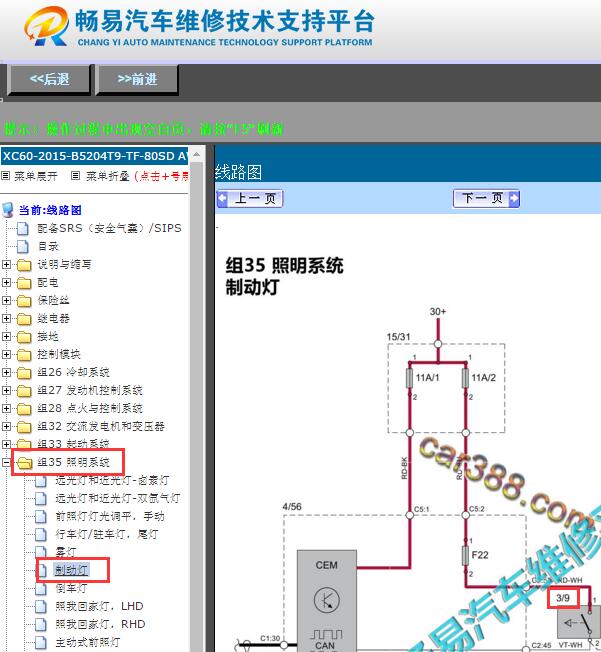Open 照我回家灯，RHD diagram
This screenshot has width=601, height=652.
pyautogui.click(x=100, y=624)
